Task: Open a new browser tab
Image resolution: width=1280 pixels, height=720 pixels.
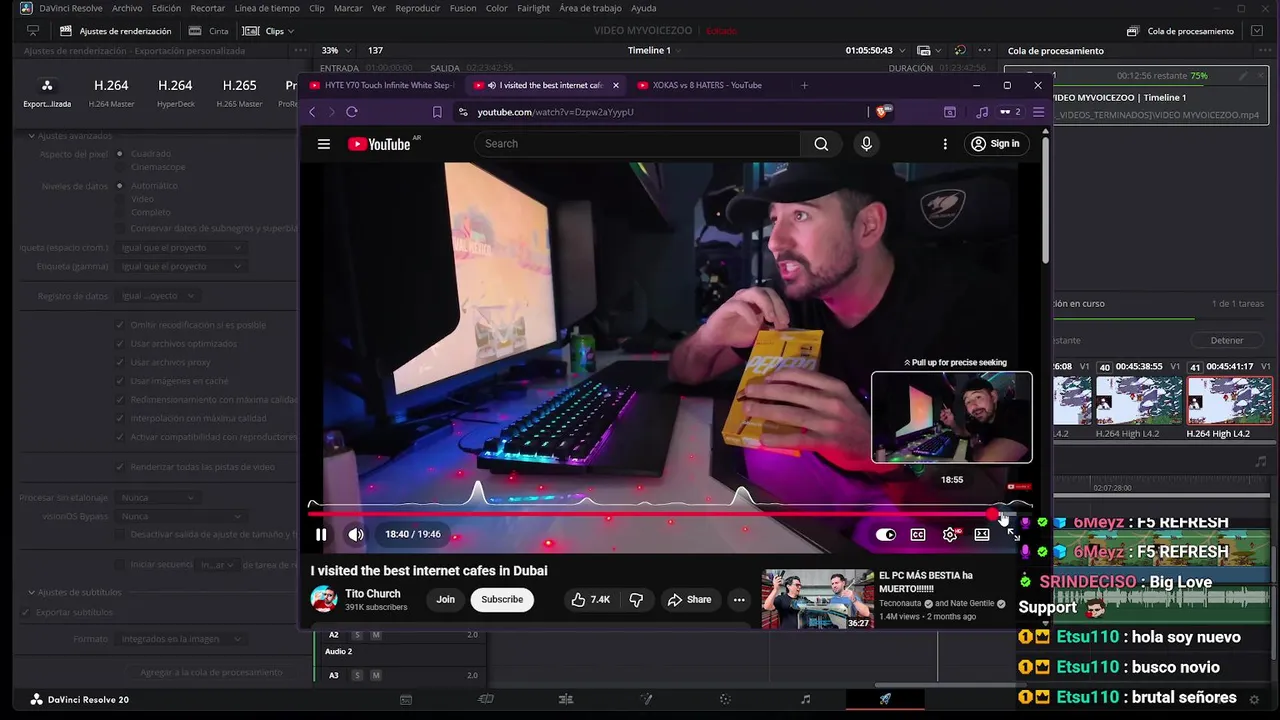Action: coord(804,85)
